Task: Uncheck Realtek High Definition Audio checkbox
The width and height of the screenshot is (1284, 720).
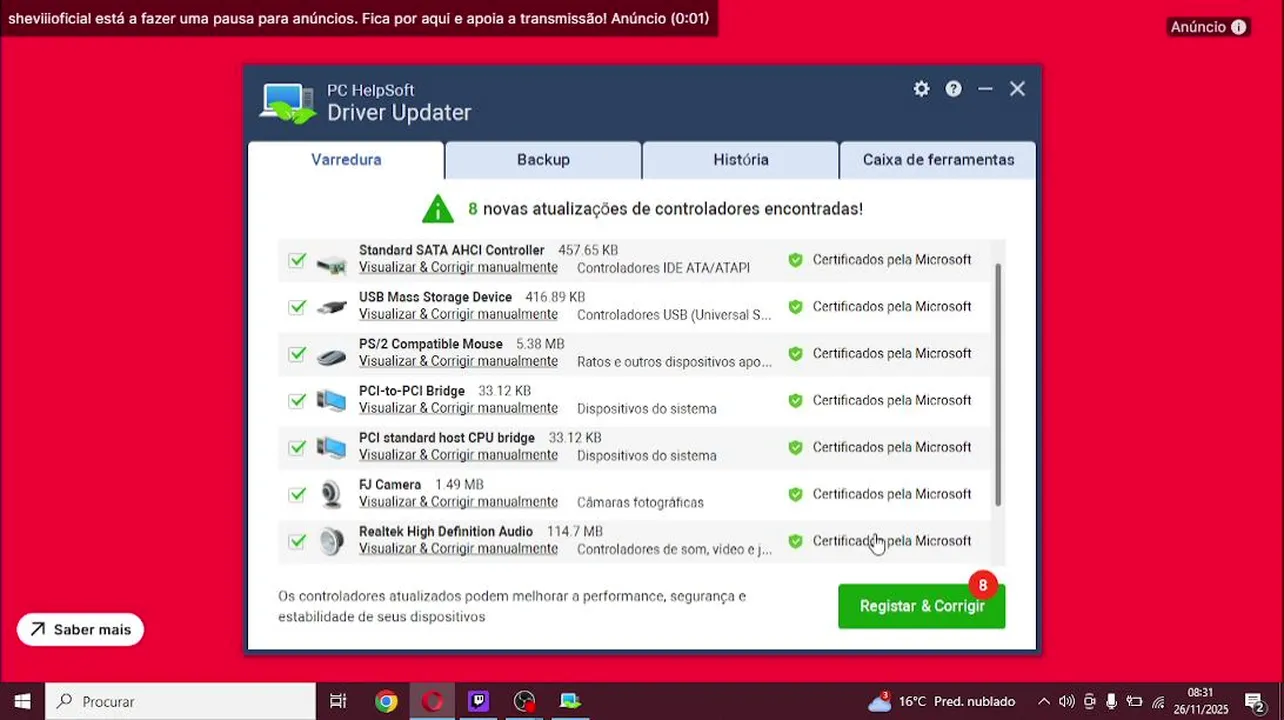Action: [297, 541]
